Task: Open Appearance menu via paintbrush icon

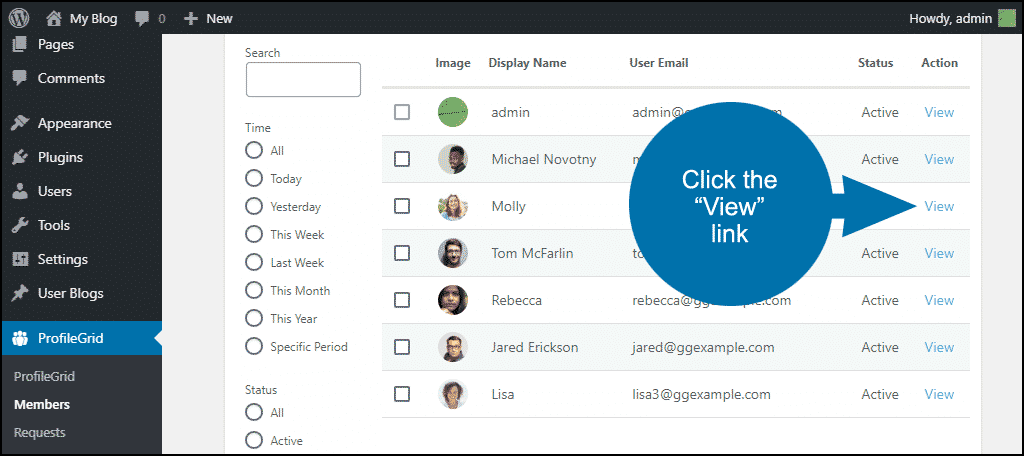Action: 20,123
